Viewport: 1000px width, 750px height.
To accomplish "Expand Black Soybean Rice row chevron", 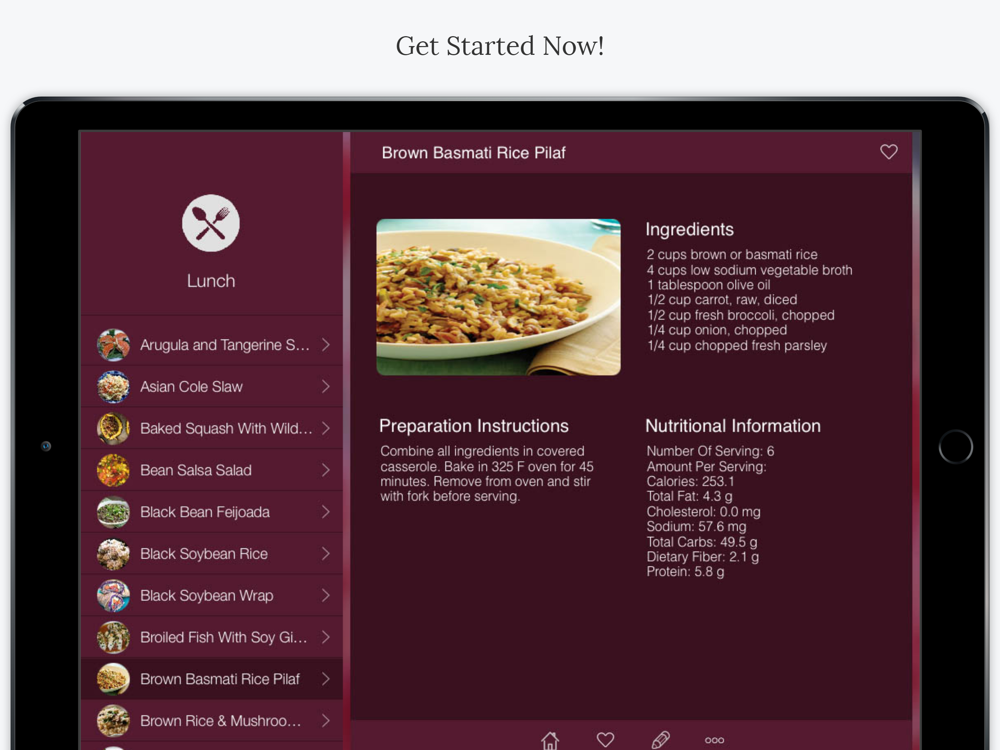I will point(326,554).
